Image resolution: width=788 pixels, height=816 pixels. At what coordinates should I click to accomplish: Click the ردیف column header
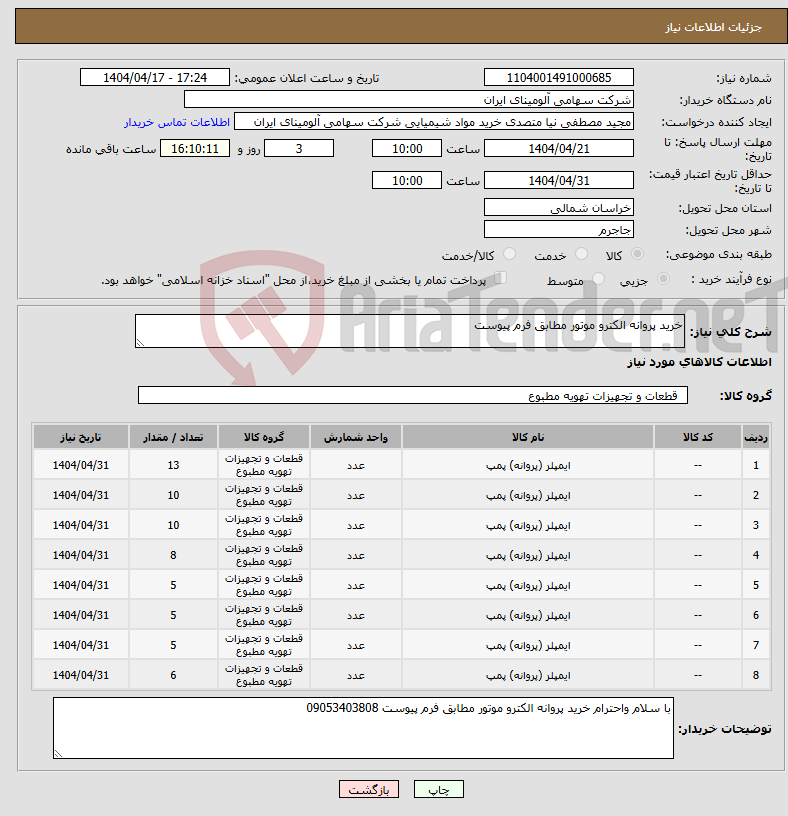(x=756, y=437)
